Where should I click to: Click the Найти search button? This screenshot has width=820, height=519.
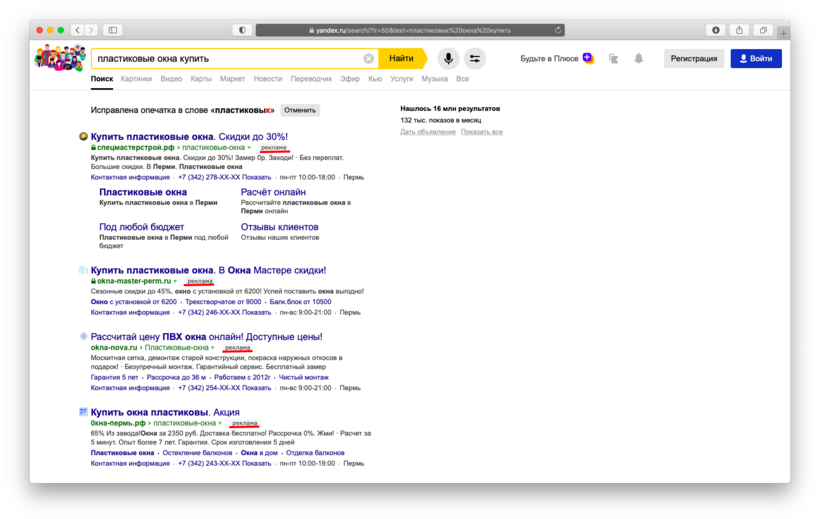402,59
